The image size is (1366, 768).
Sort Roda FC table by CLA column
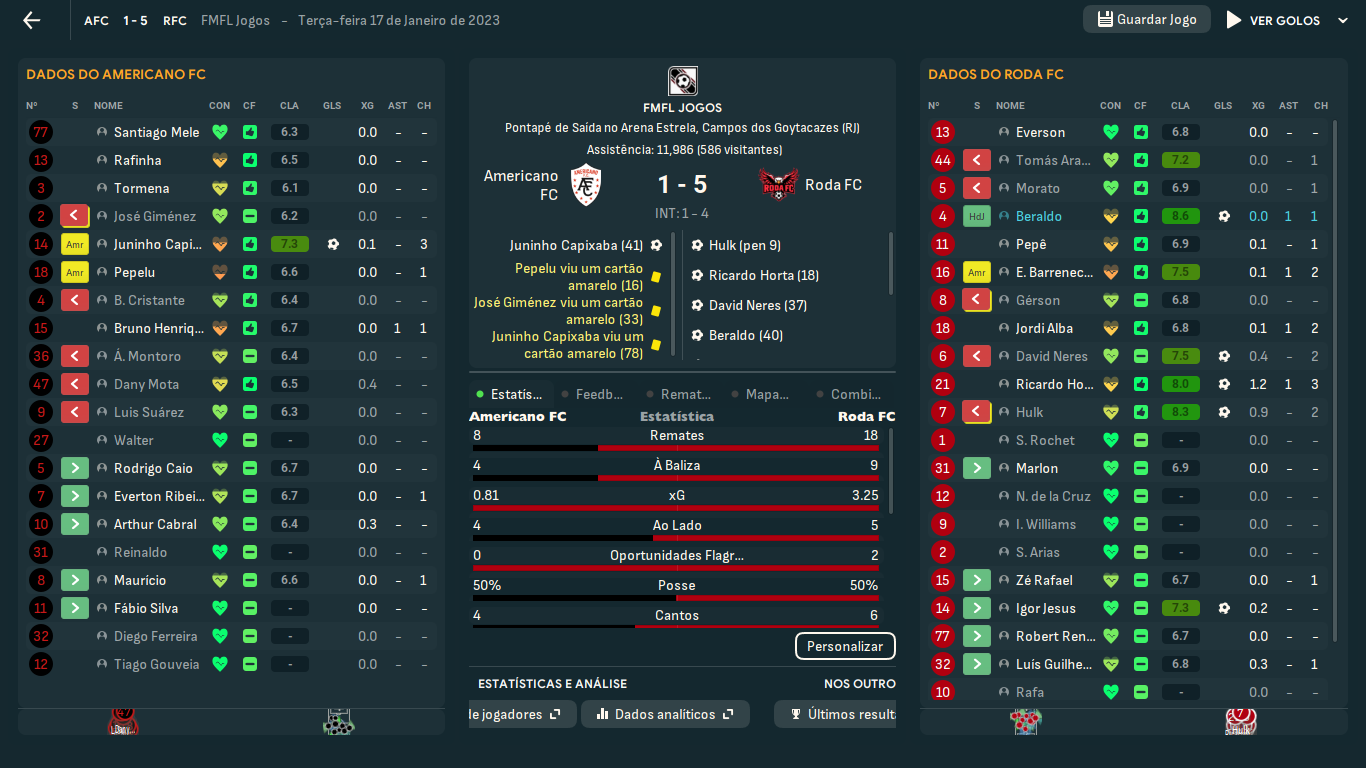pyautogui.click(x=1180, y=105)
